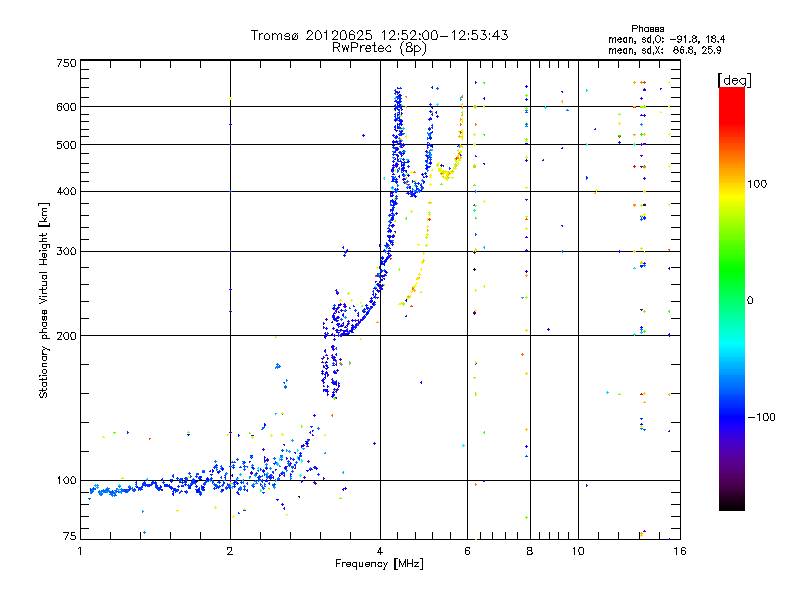Viewport: 800px width, 600px height.
Task: Click the x-axis '10' tick label
Action: click(x=578, y=551)
